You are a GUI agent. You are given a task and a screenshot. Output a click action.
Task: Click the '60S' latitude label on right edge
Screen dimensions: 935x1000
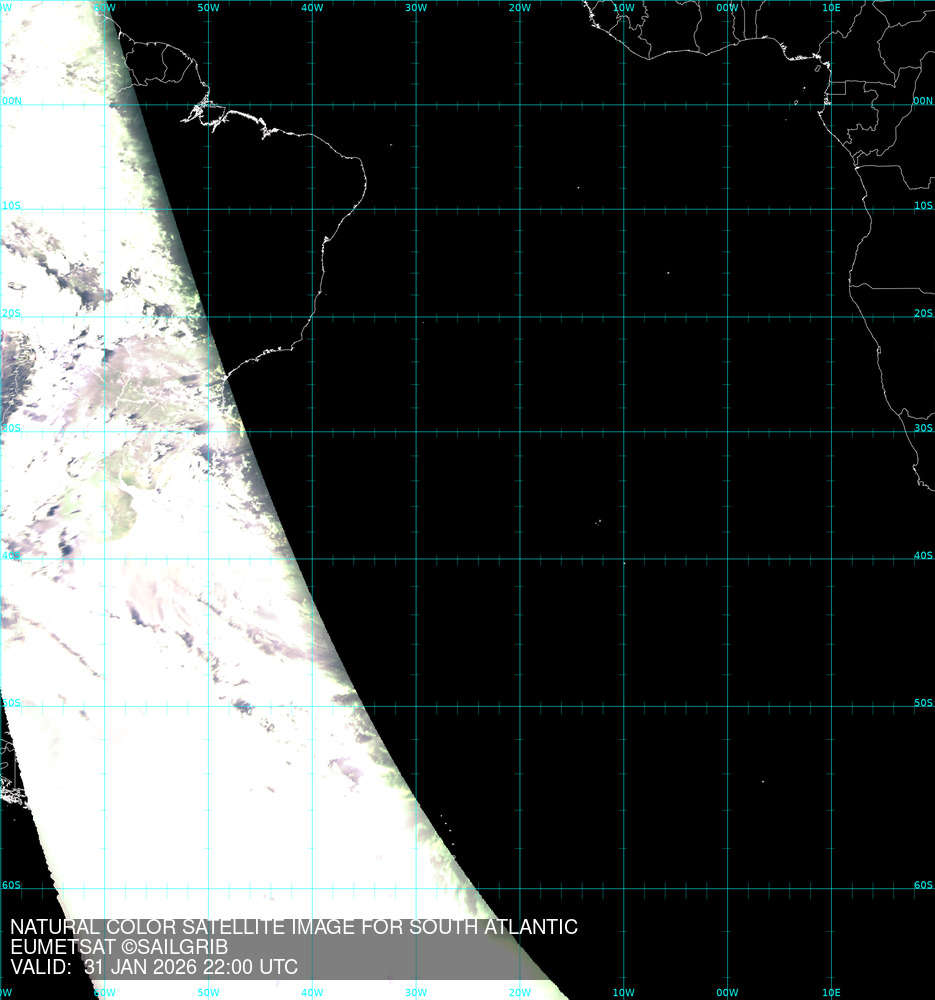coord(922,885)
